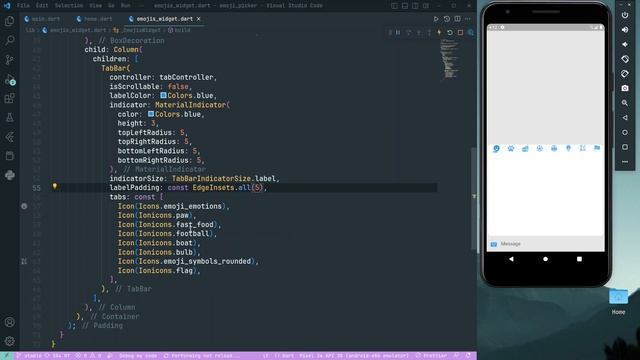The image size is (640, 360).
Task: Open the Extensions view
Action: [x=9, y=98]
